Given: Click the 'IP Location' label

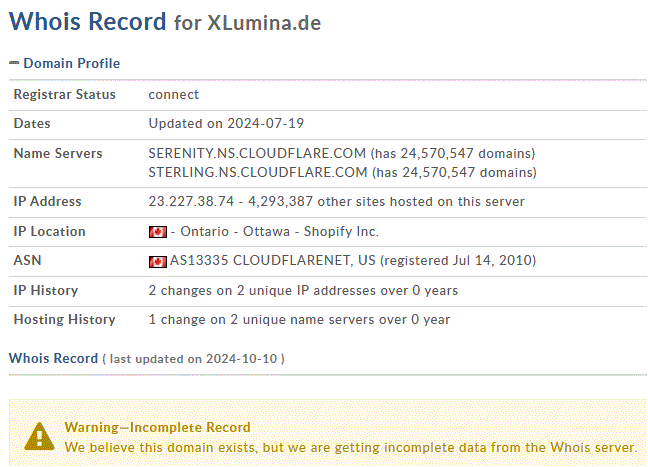Looking at the screenshot, I should tap(50, 231).
